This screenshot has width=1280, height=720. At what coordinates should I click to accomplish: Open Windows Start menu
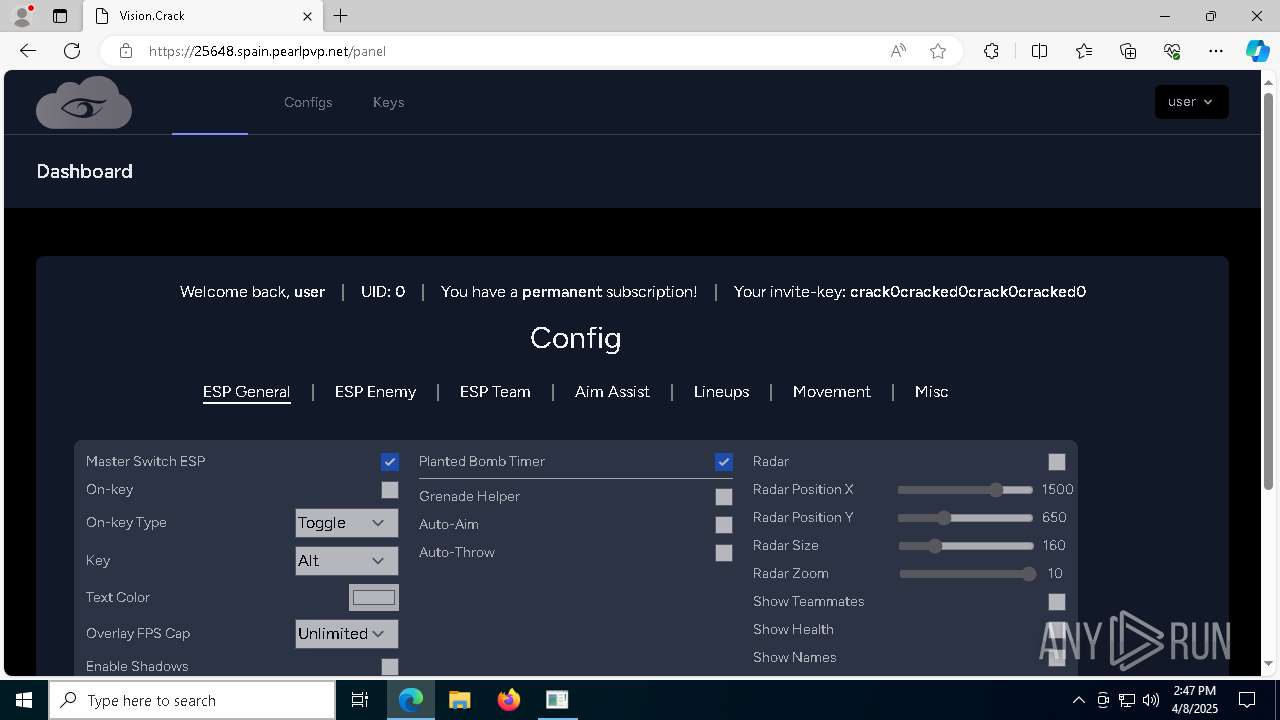[24, 700]
